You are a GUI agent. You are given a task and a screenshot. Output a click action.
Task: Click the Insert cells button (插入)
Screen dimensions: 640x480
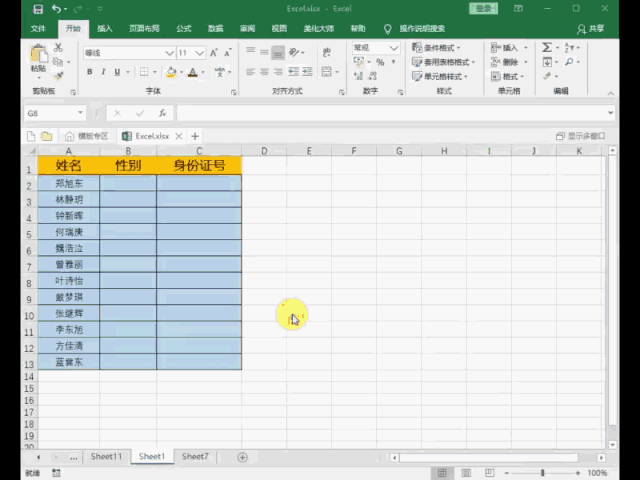pos(504,48)
